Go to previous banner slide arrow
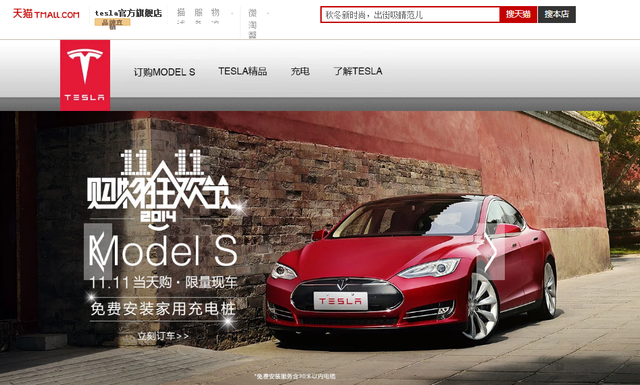The height and width of the screenshot is (385, 640). pos(98,251)
